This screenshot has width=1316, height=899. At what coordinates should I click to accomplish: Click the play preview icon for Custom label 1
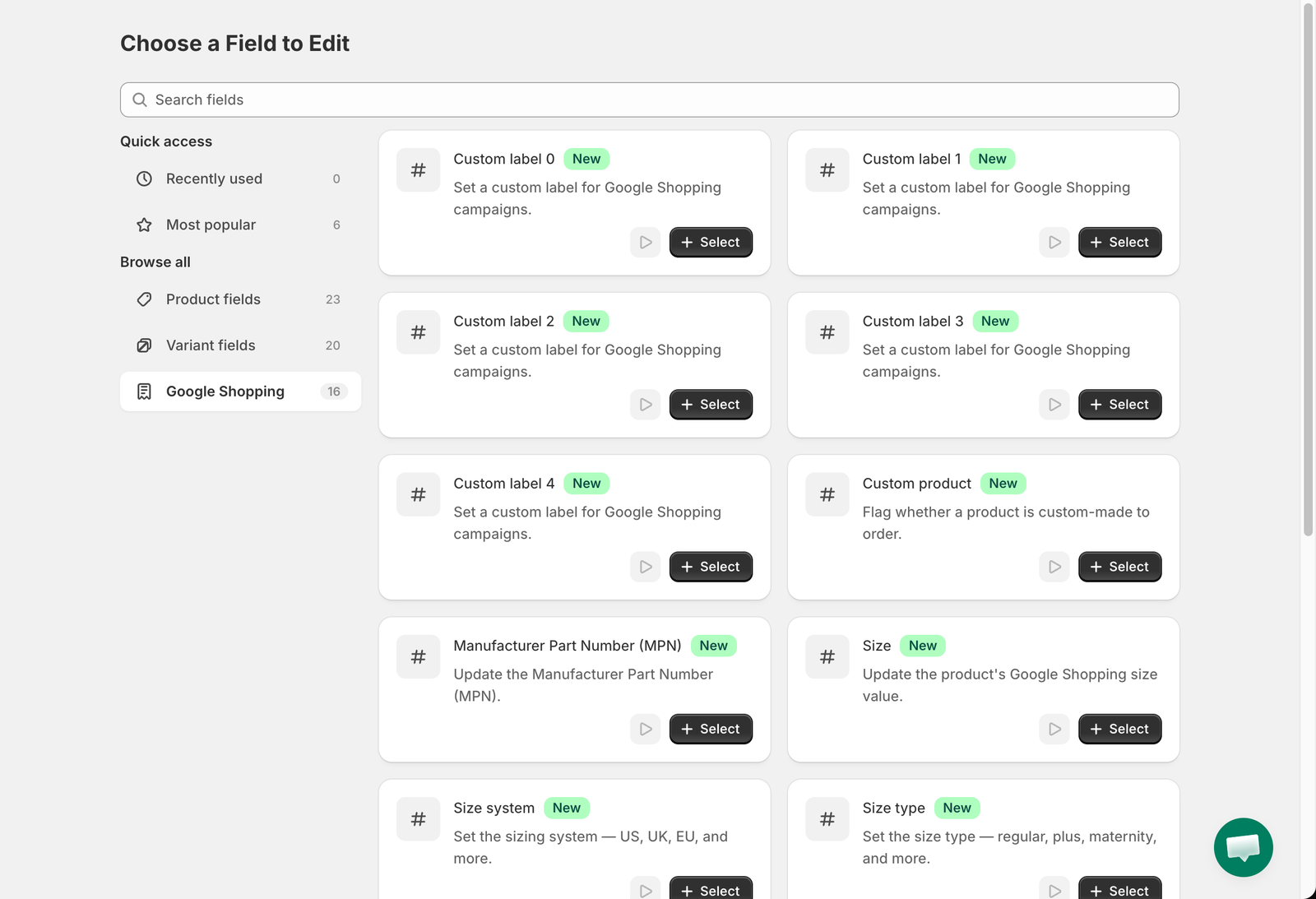(x=1054, y=243)
